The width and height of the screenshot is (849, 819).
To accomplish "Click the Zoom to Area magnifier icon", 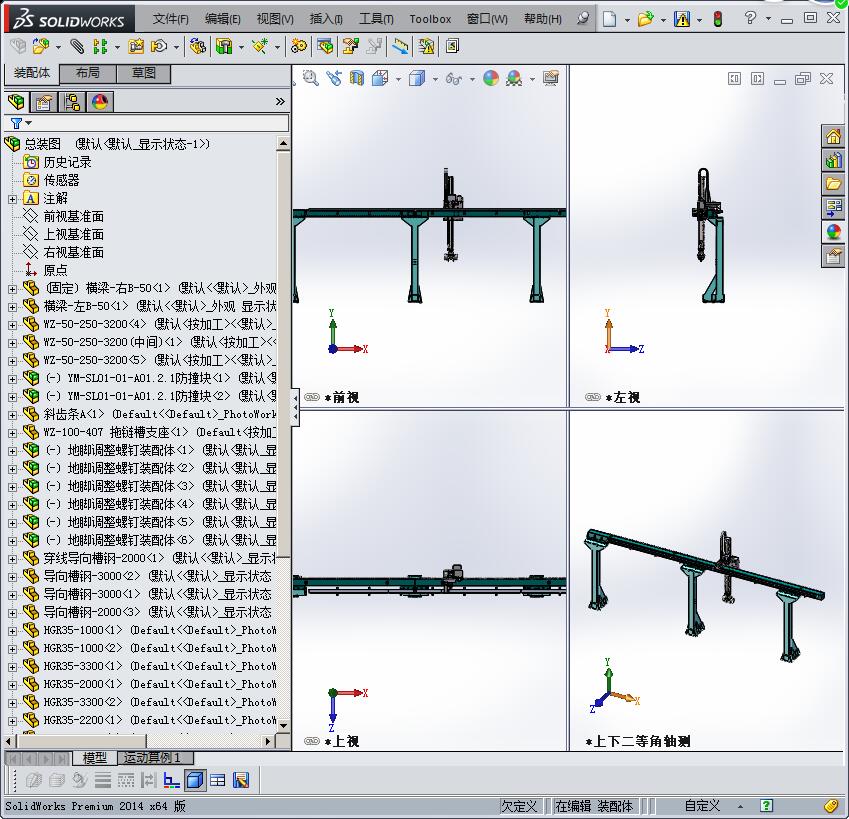I will pos(310,78).
